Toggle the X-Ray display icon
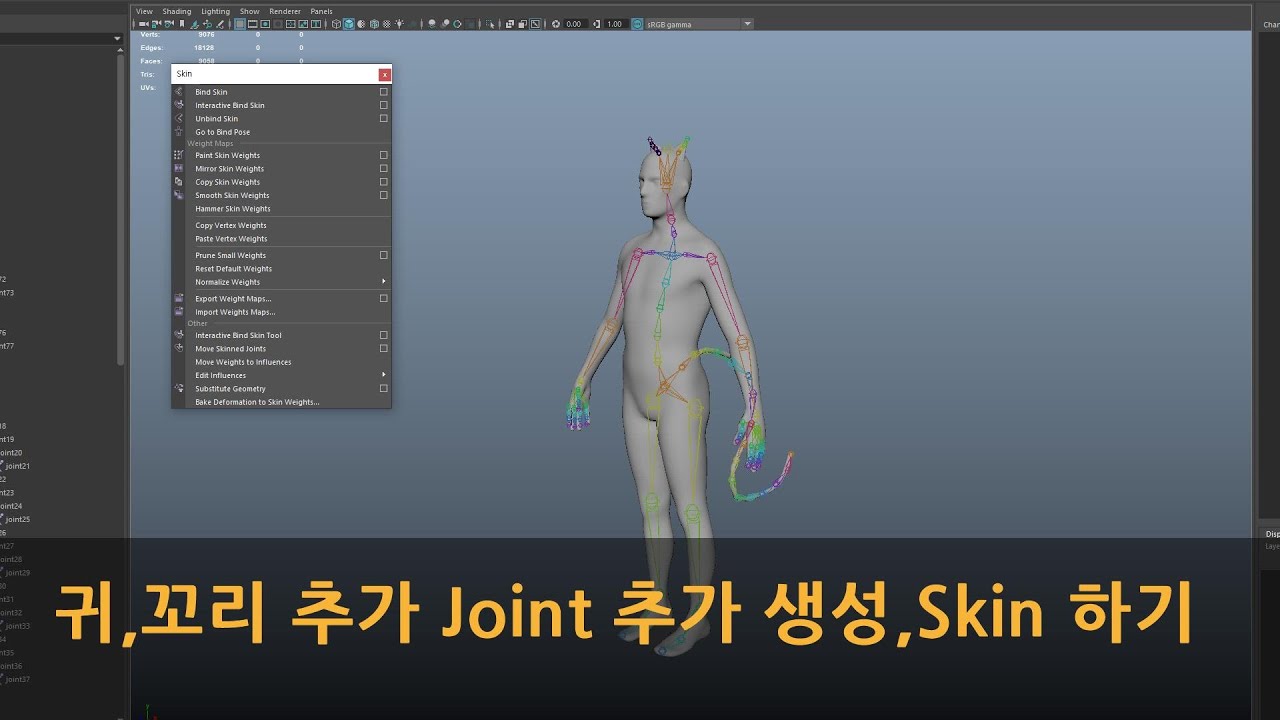 [509, 24]
